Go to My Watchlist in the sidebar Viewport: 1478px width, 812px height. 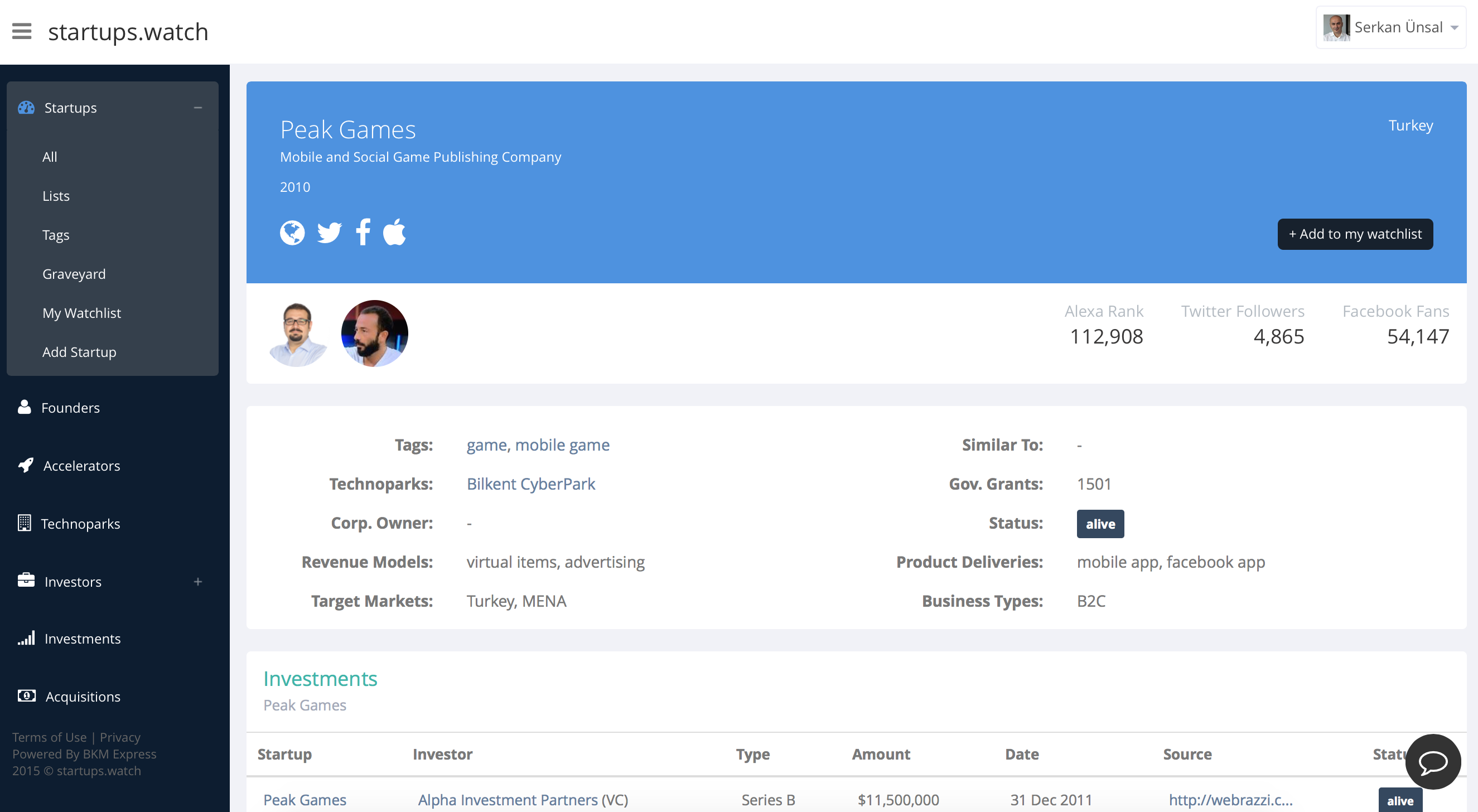point(81,313)
